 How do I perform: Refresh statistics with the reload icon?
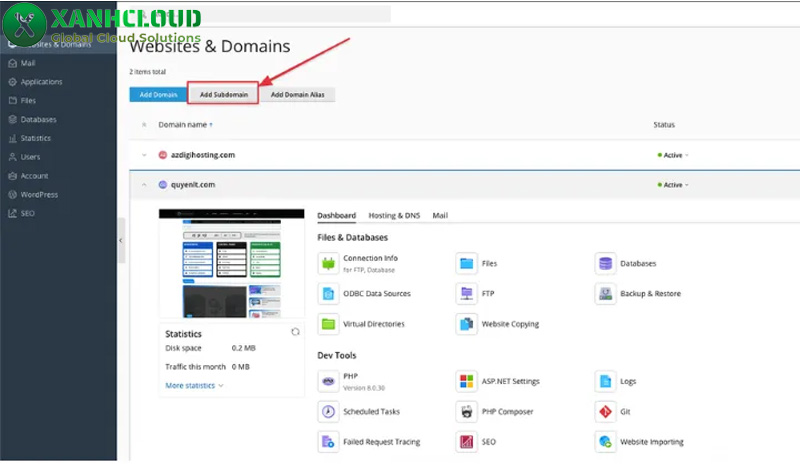(294, 332)
